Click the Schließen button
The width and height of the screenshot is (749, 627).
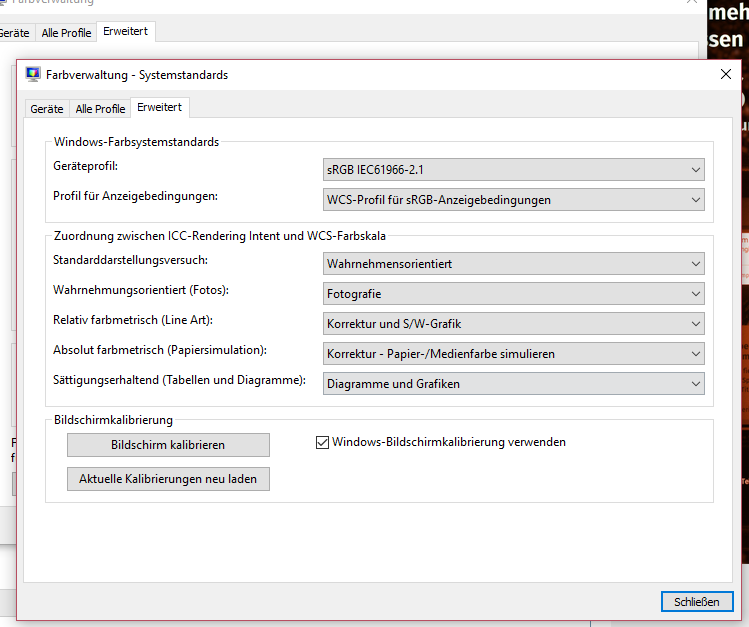[697, 602]
